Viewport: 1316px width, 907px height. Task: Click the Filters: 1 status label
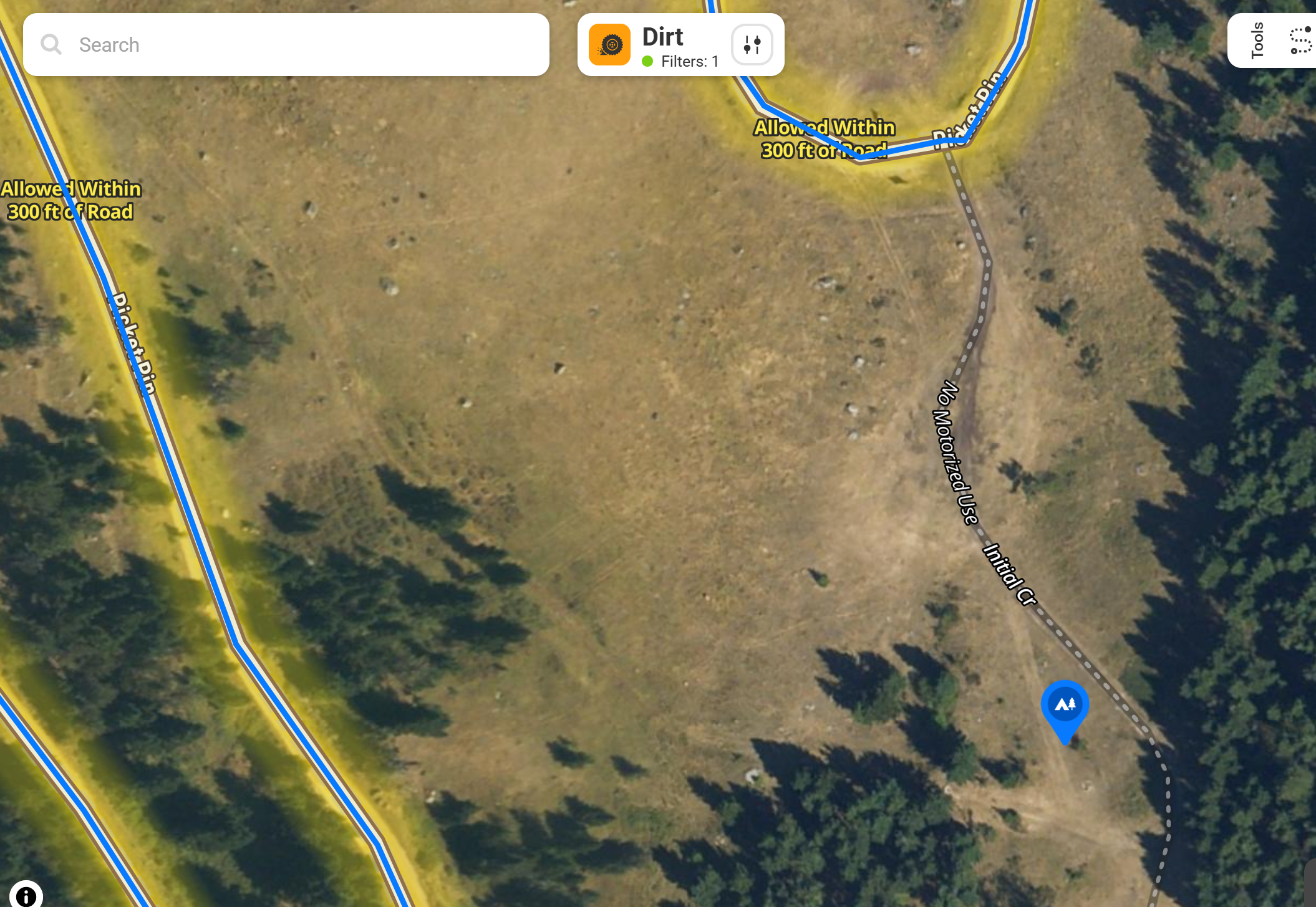tap(690, 62)
